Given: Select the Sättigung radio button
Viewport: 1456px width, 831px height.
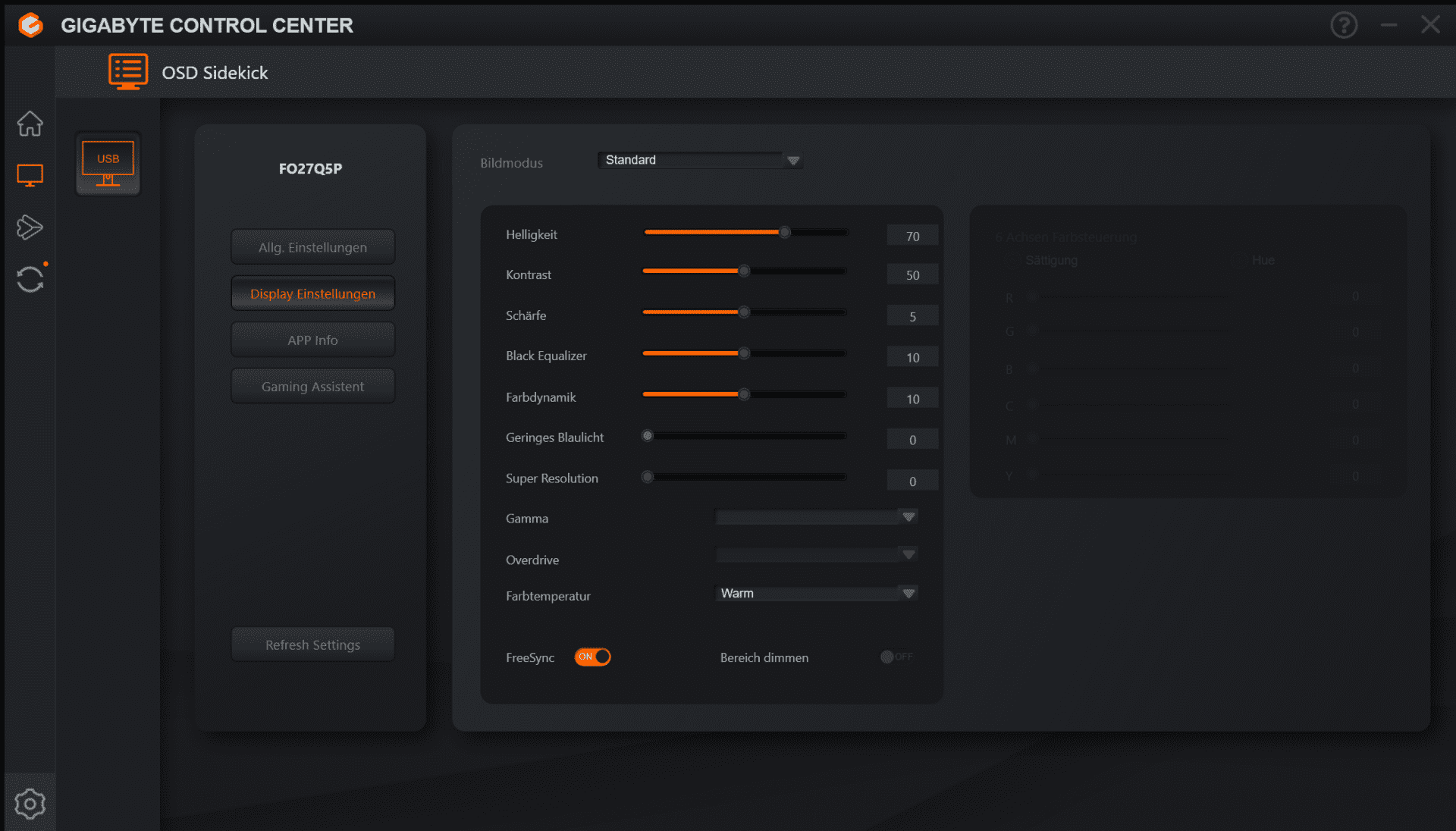Looking at the screenshot, I should coord(1011,260).
